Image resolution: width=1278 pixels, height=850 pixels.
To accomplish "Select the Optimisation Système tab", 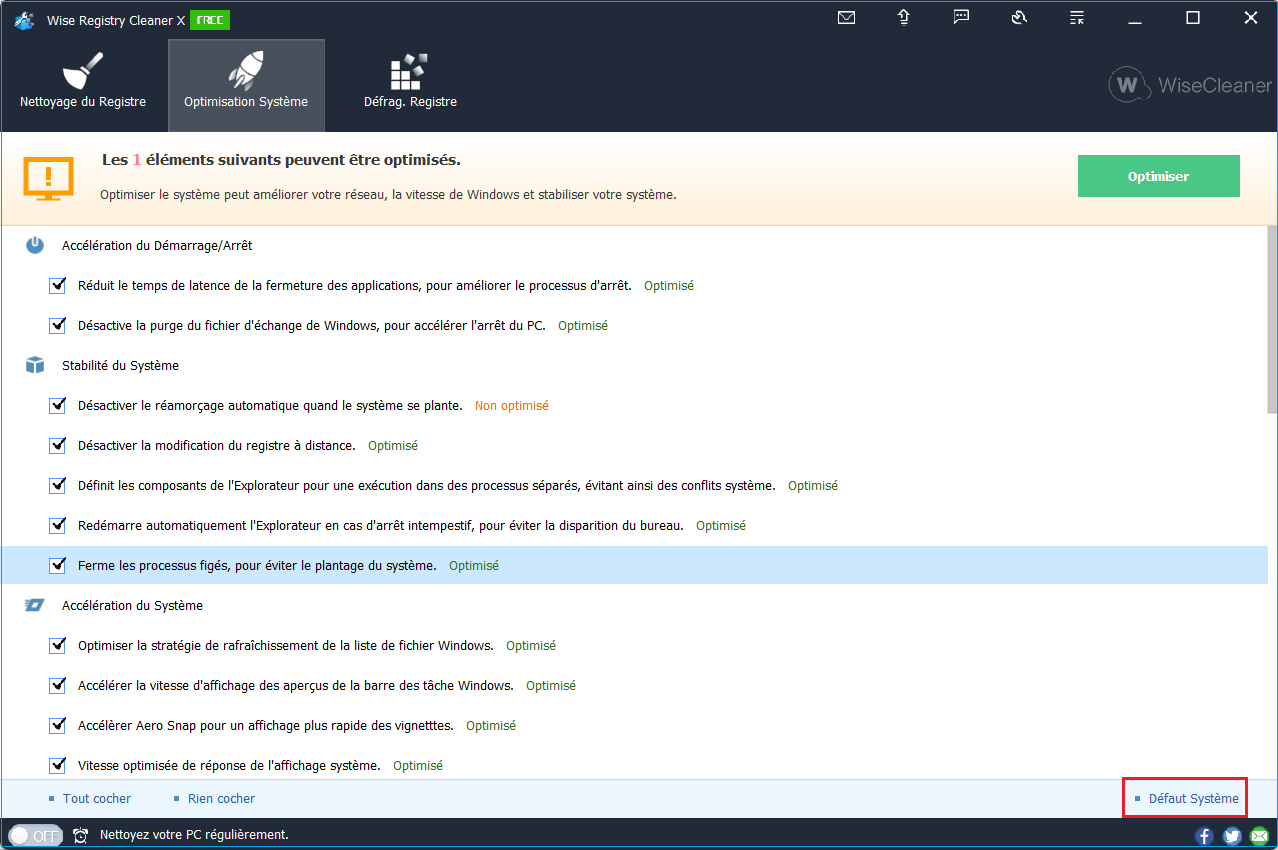I will tap(246, 86).
